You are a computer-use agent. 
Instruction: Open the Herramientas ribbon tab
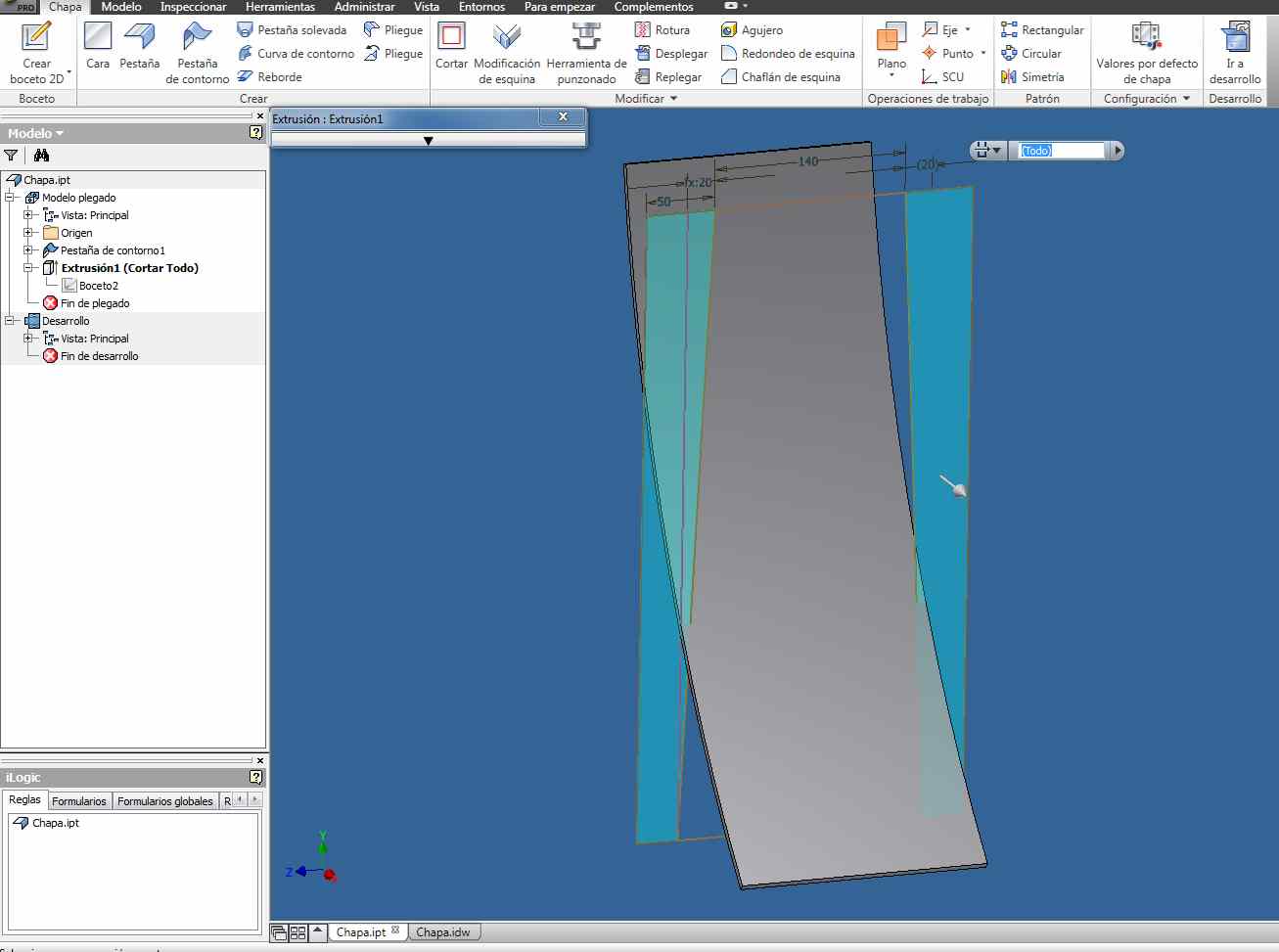click(x=281, y=7)
